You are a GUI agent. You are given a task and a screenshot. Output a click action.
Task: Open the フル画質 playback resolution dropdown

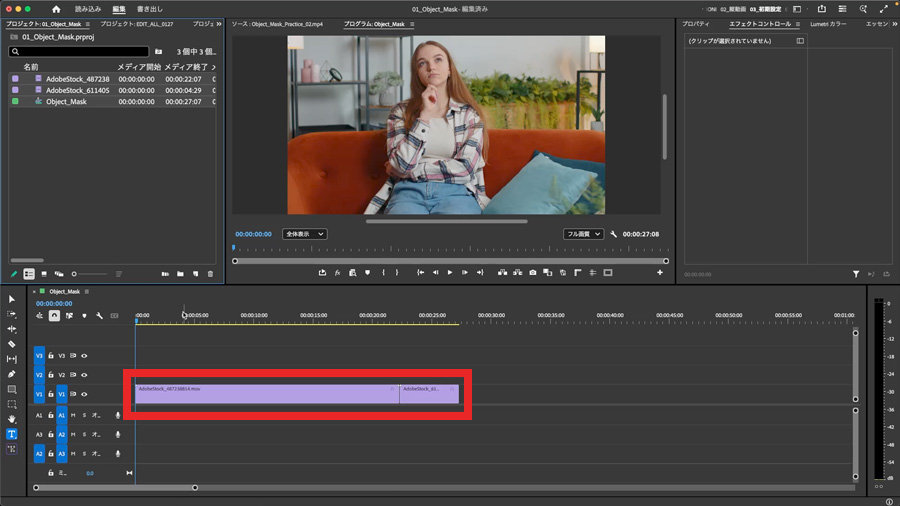click(x=583, y=234)
